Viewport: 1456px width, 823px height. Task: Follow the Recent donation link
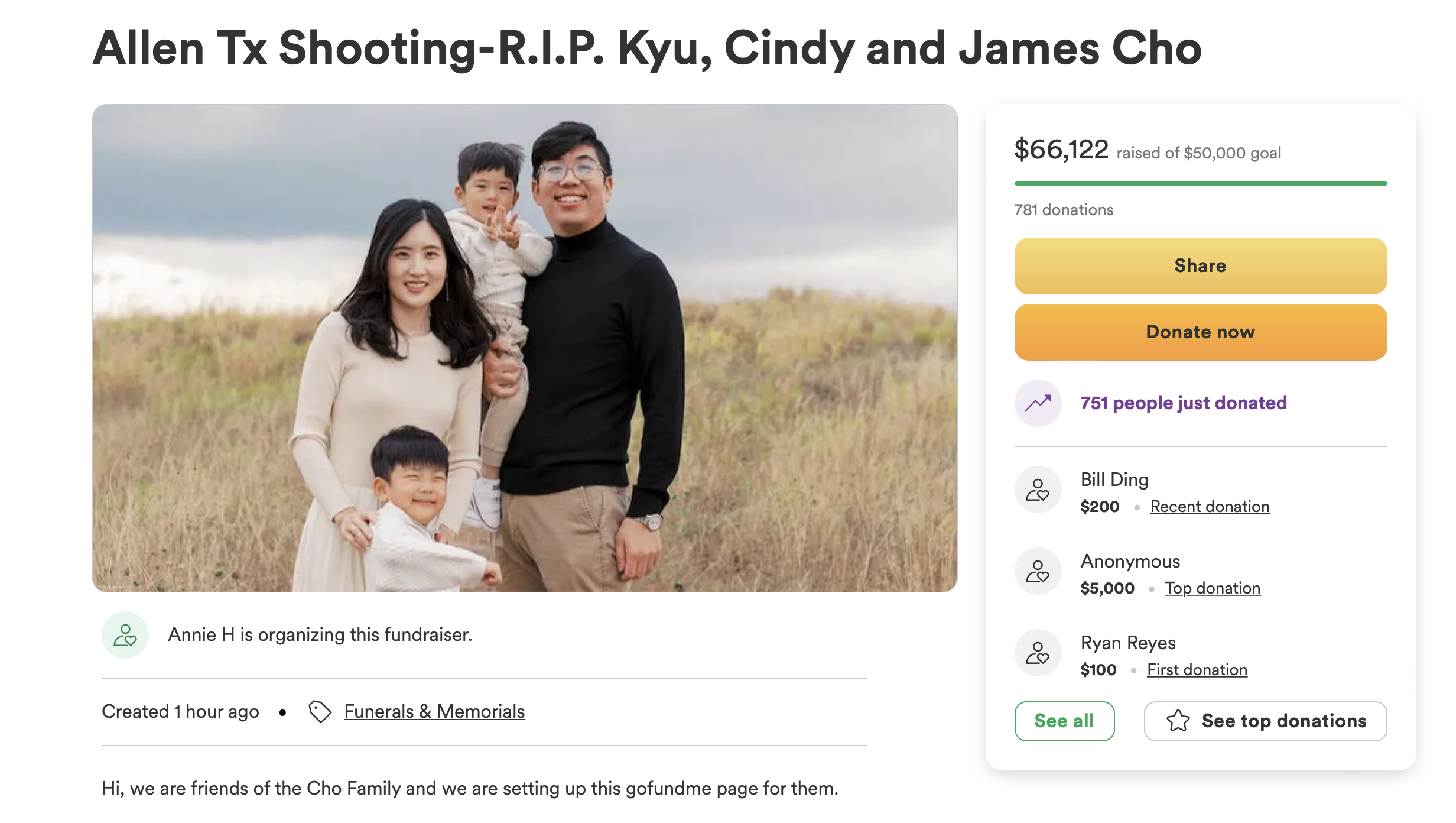pyautogui.click(x=1210, y=507)
